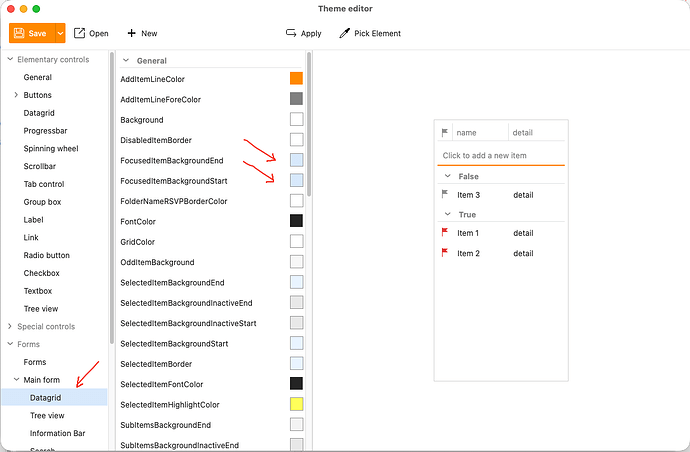The image size is (690, 452).
Task: Select the Link tree item
Action: tap(31, 237)
